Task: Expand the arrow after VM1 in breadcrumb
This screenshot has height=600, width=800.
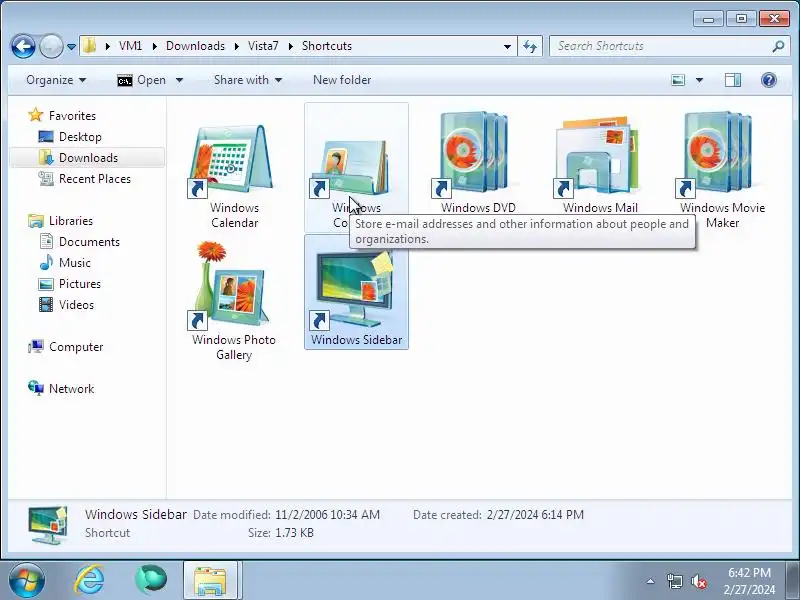Action: [155, 46]
